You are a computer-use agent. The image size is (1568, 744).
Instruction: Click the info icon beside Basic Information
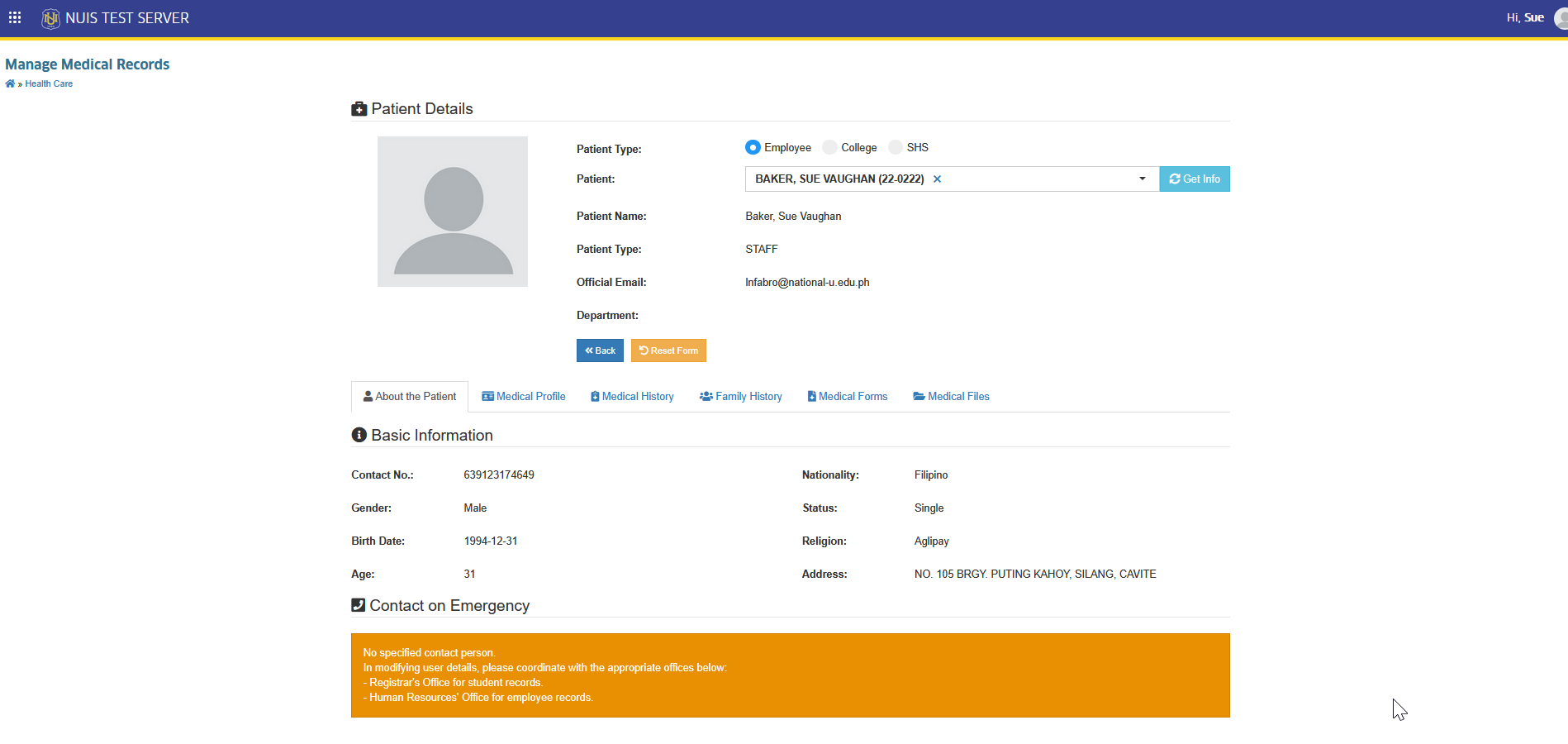click(x=359, y=435)
